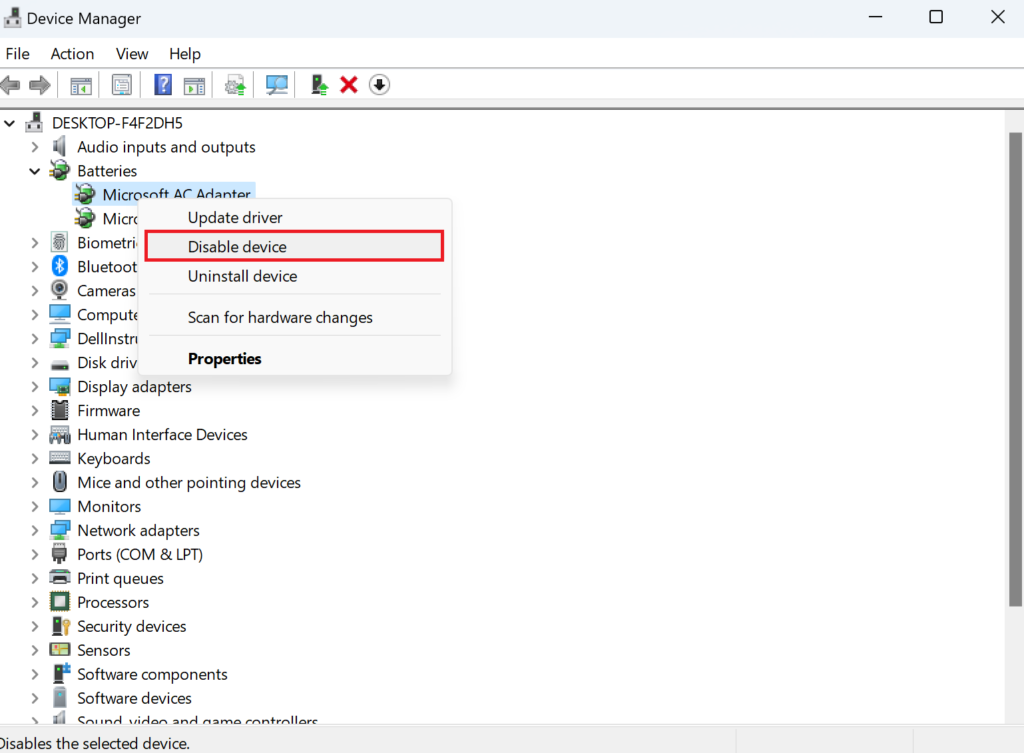
Task: Select the Processors tree item
Action: (x=113, y=603)
